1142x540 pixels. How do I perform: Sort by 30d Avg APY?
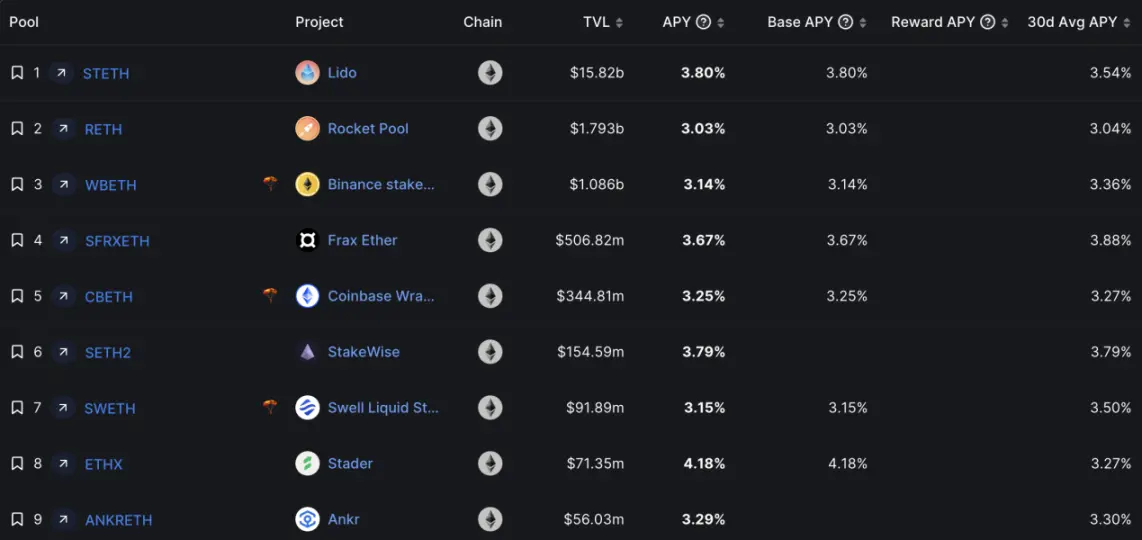pyautogui.click(x=1127, y=23)
